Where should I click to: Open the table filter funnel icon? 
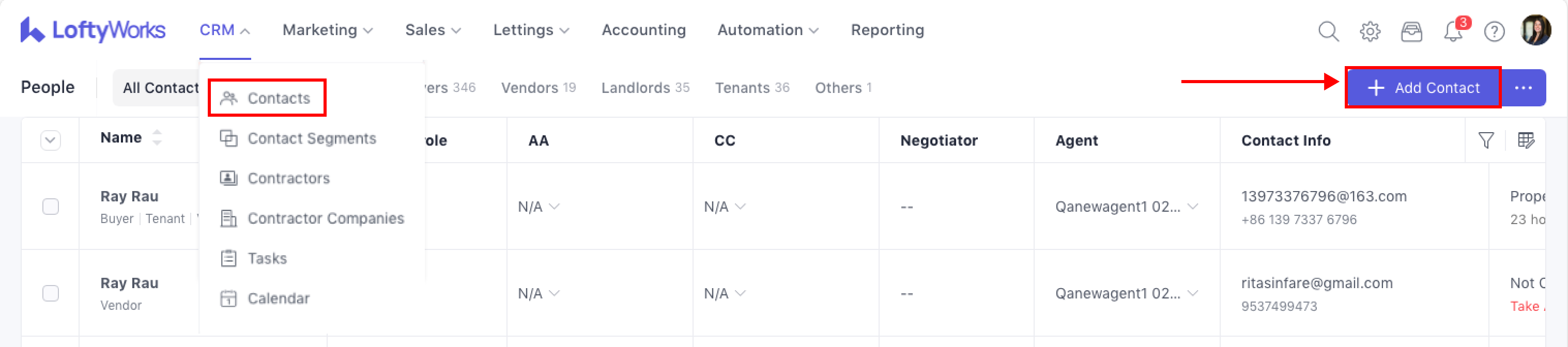point(1486,140)
